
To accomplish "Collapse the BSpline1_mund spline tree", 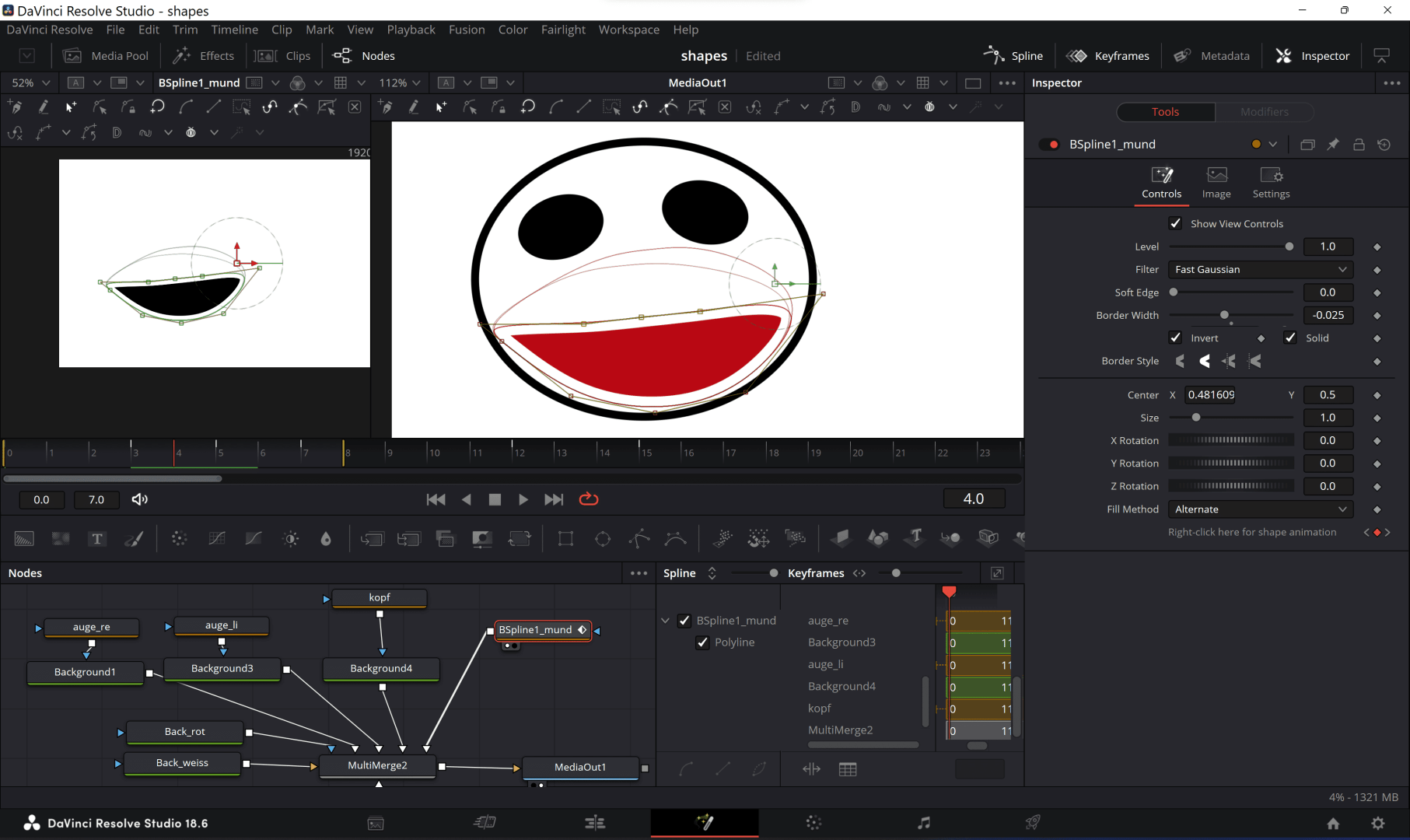I will 666,621.
